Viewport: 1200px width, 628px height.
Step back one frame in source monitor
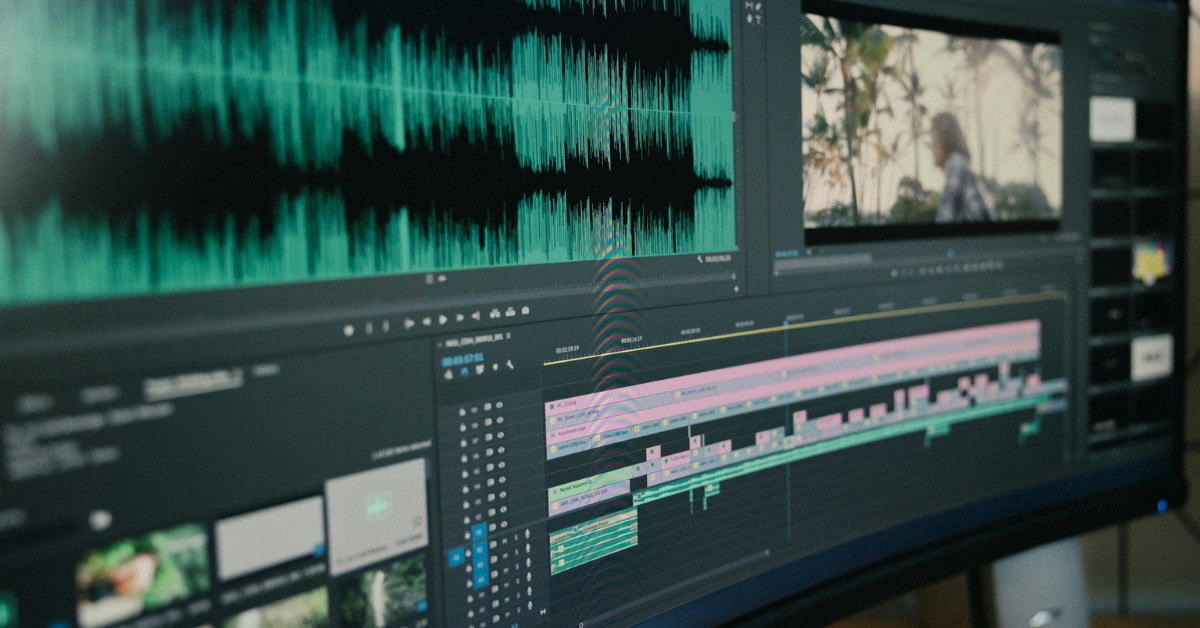pos(426,322)
